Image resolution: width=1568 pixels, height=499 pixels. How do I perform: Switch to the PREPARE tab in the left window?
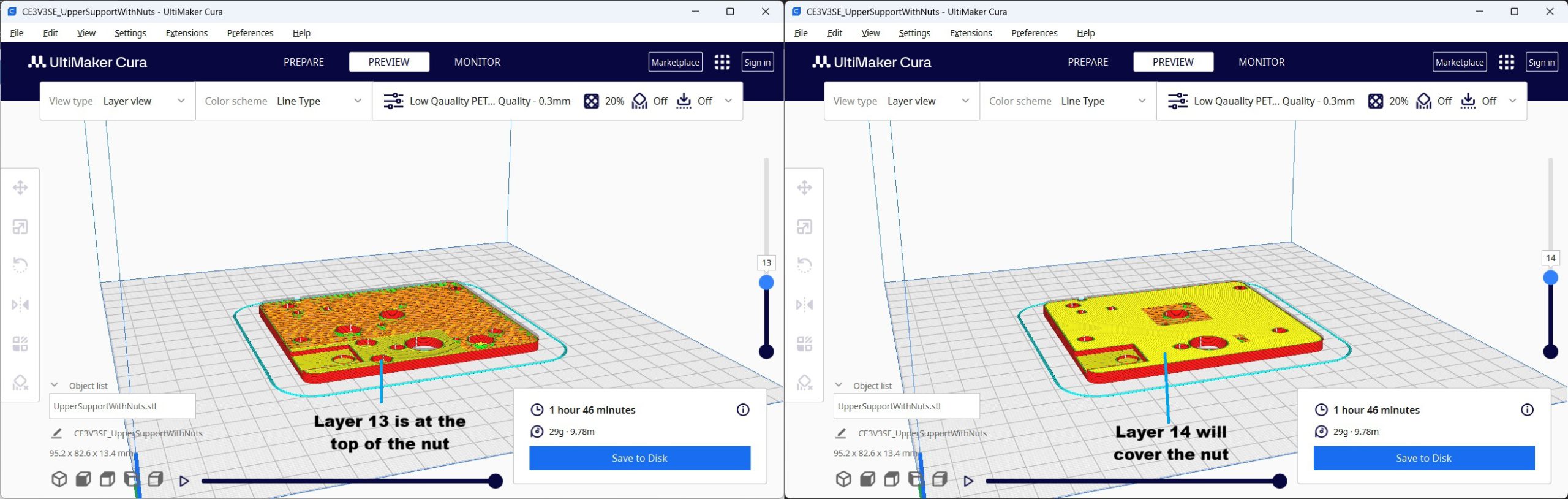pos(304,62)
